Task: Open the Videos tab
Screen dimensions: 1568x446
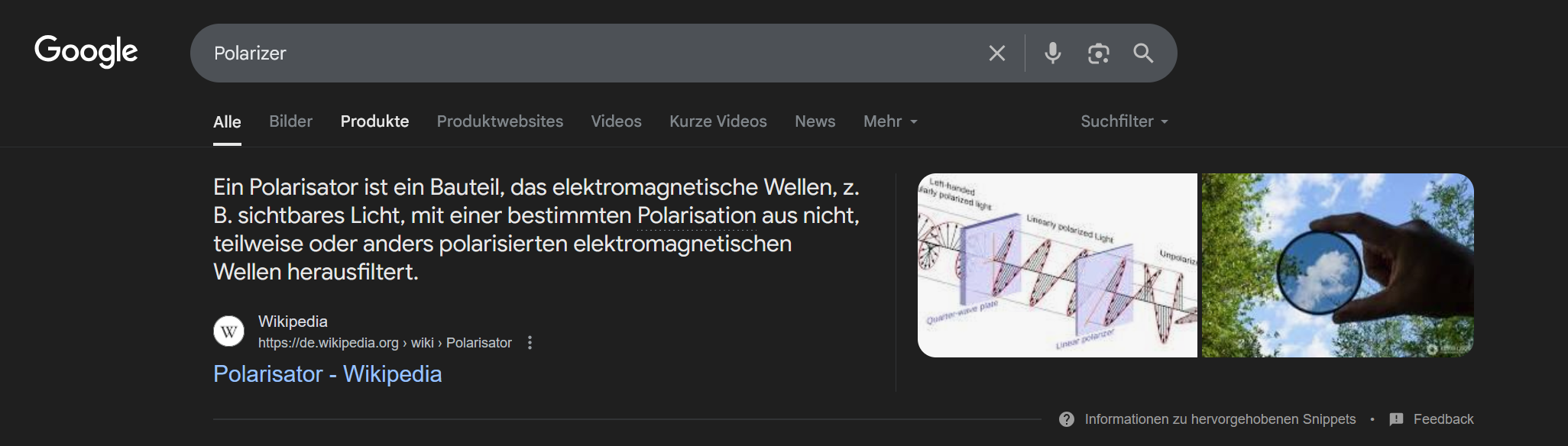Action: (x=616, y=121)
